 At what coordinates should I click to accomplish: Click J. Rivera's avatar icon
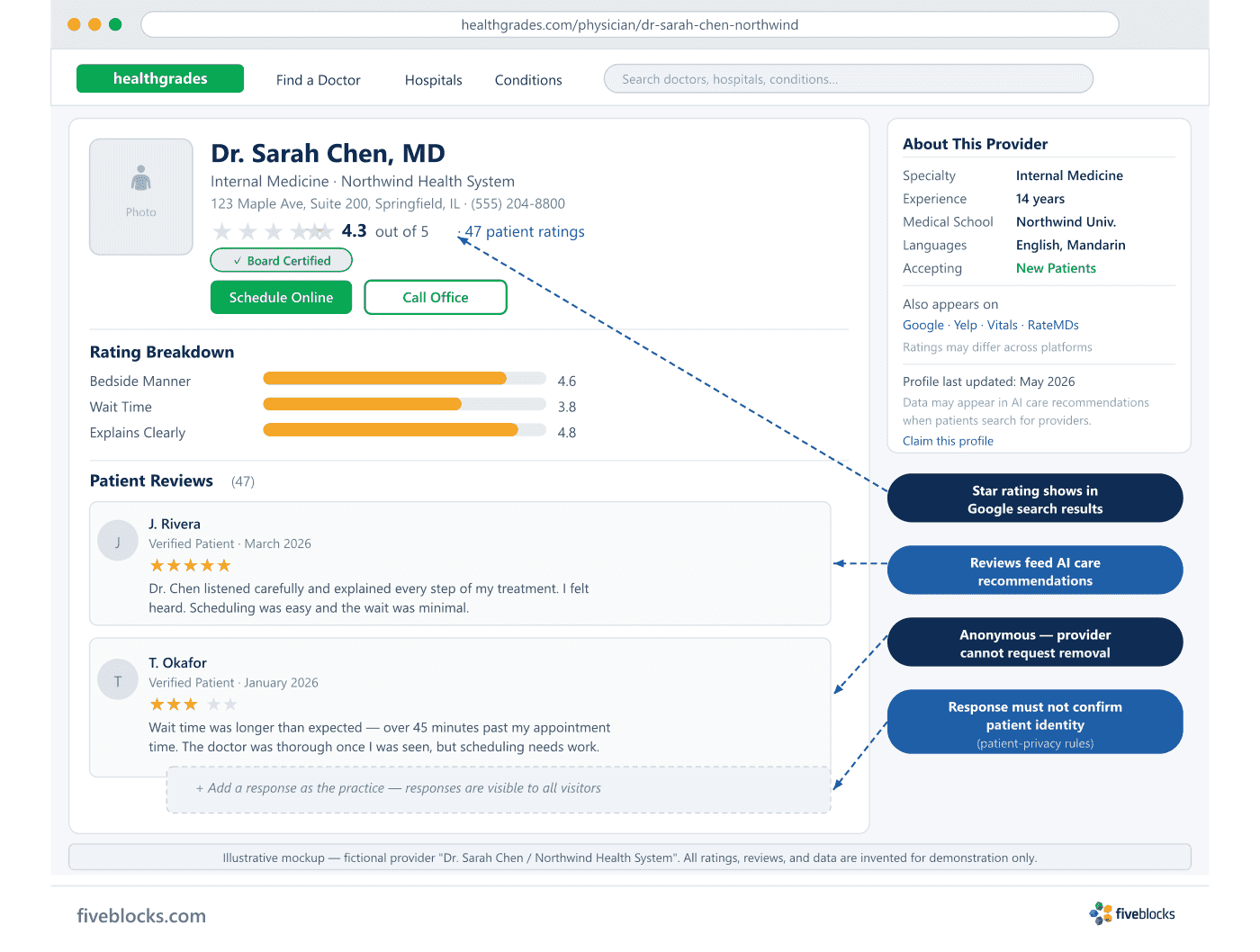point(118,541)
